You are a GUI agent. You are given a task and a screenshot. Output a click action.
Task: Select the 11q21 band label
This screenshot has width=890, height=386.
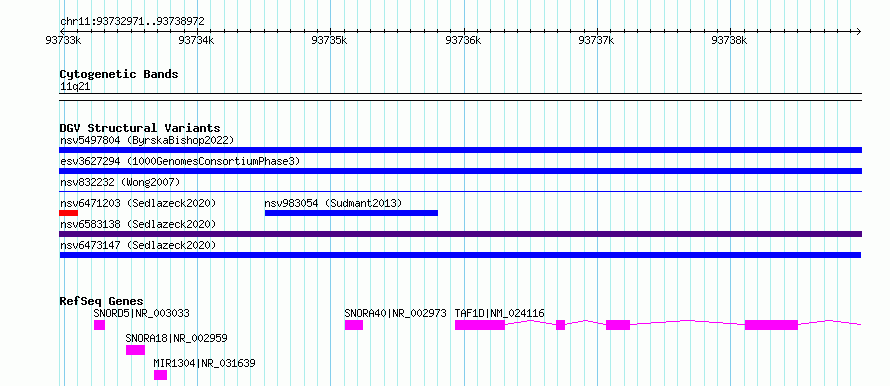point(75,87)
